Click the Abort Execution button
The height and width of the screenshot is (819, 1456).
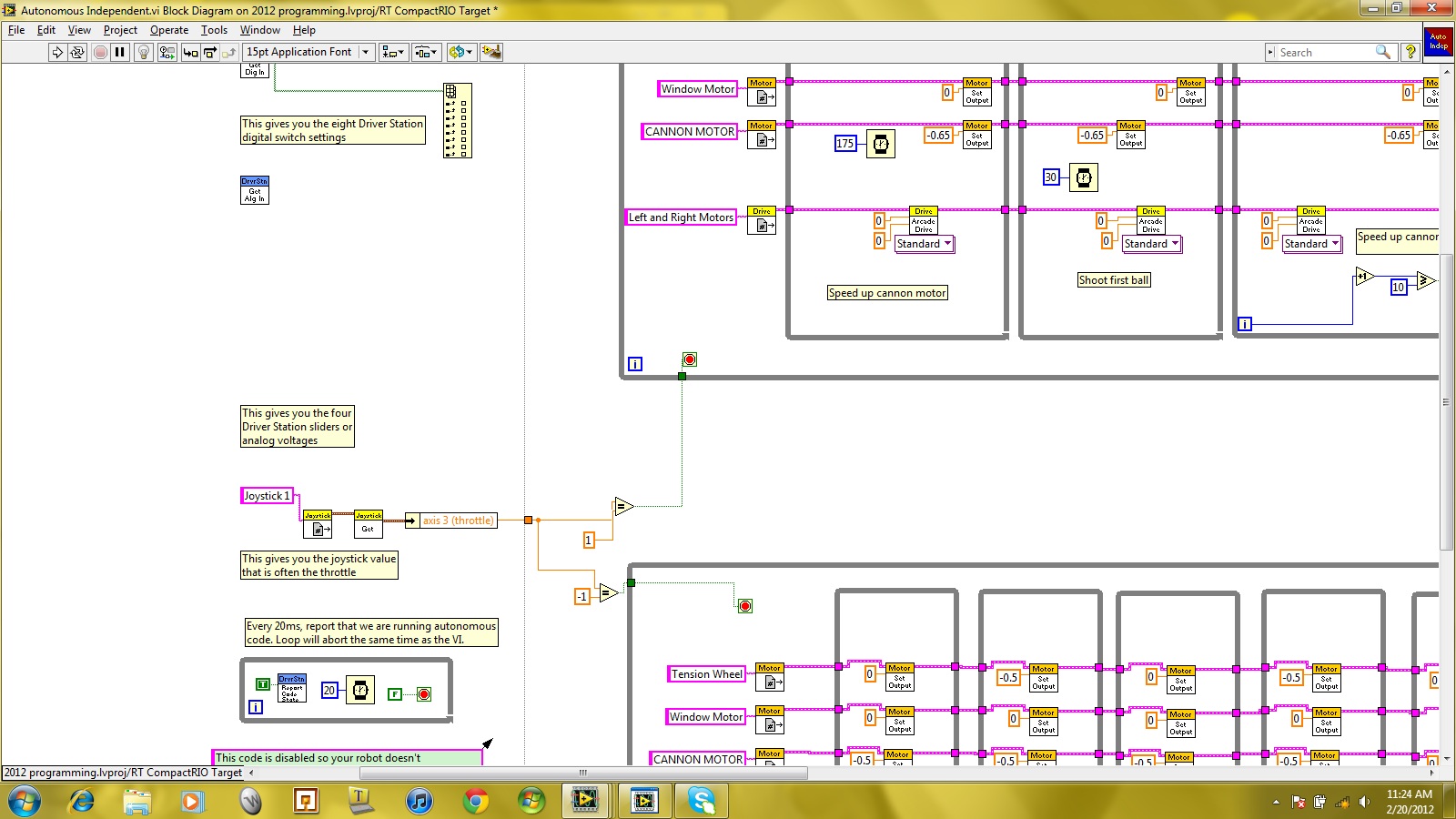[x=100, y=52]
